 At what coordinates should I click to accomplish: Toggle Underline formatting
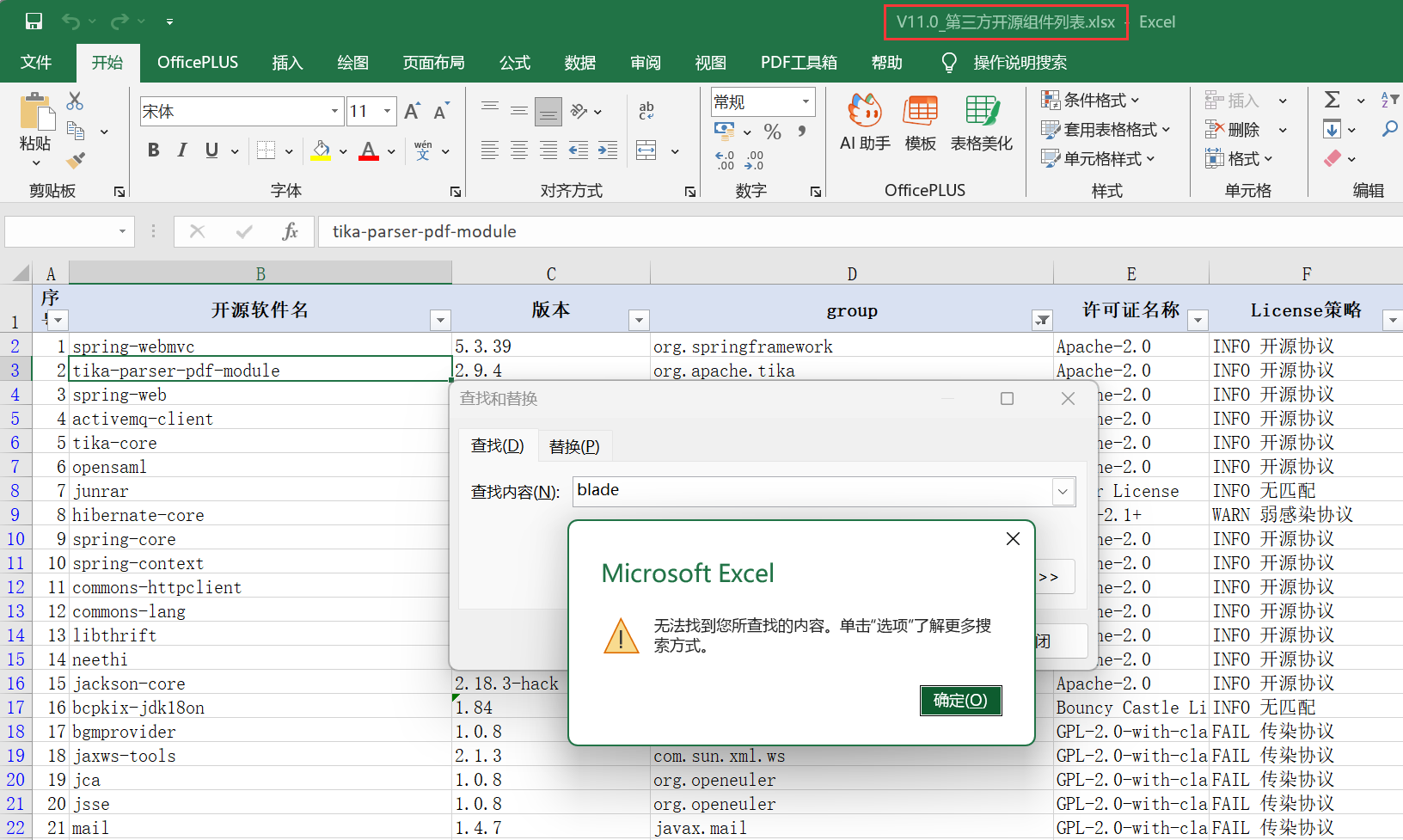click(211, 150)
